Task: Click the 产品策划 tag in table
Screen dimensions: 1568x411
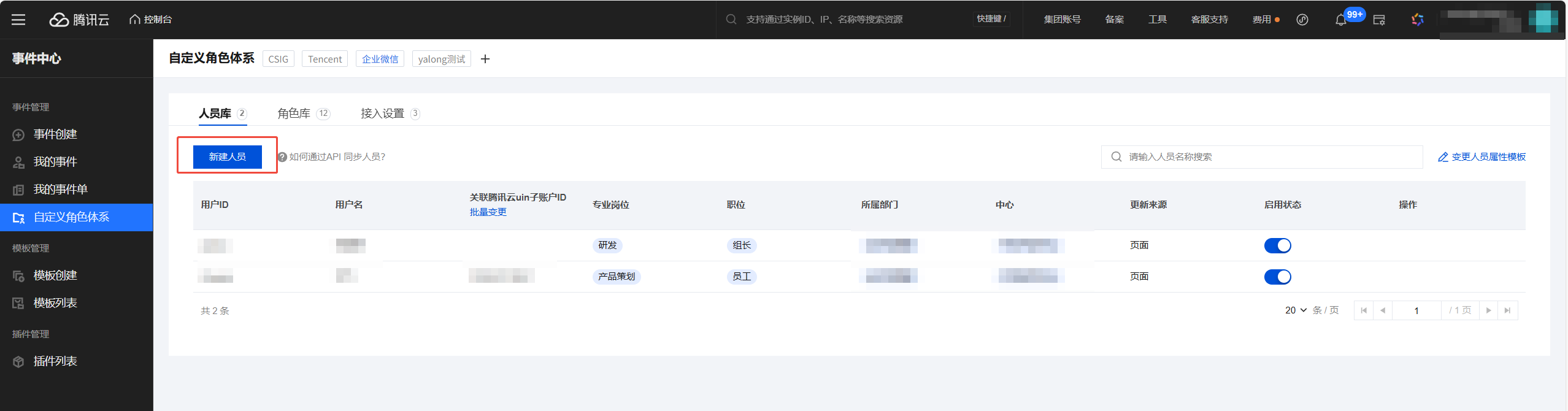Action: (x=617, y=277)
